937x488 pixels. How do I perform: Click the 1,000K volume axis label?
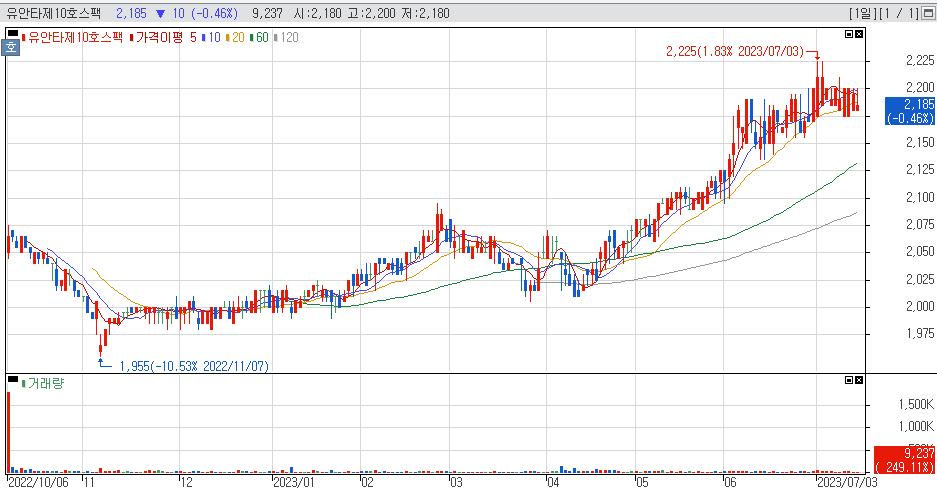tap(916, 426)
